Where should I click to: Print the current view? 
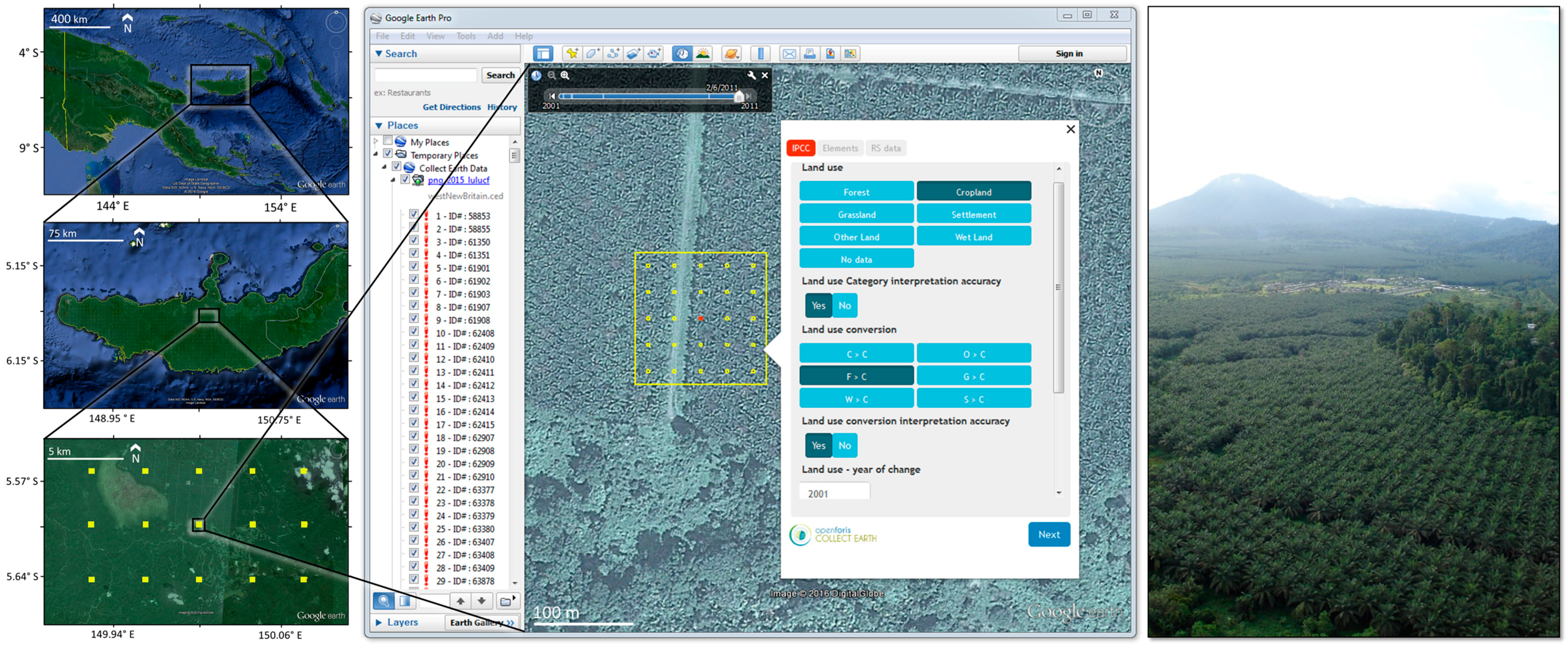click(x=810, y=53)
